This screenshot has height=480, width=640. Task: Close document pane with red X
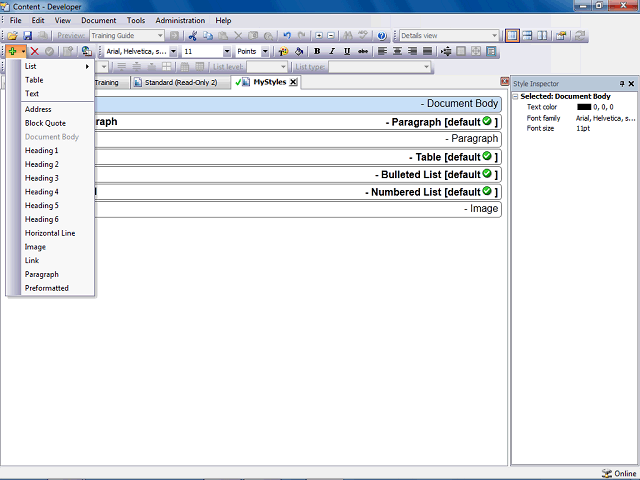click(x=504, y=82)
